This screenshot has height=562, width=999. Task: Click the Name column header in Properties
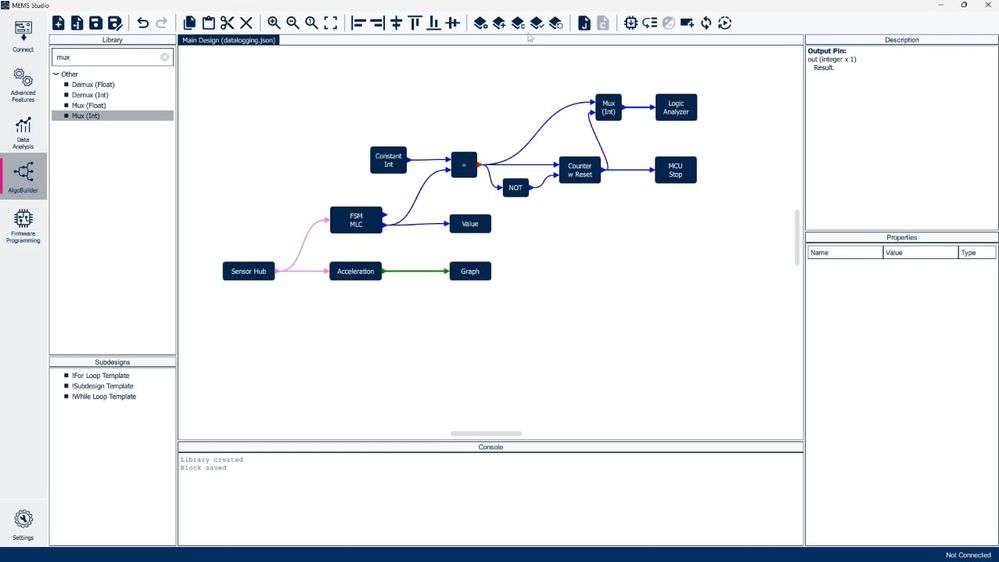[x=845, y=252]
